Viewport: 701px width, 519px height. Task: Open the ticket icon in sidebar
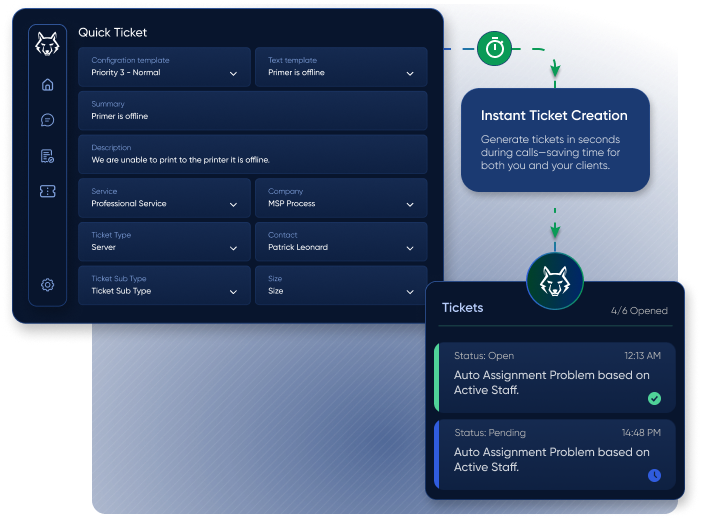(47, 191)
